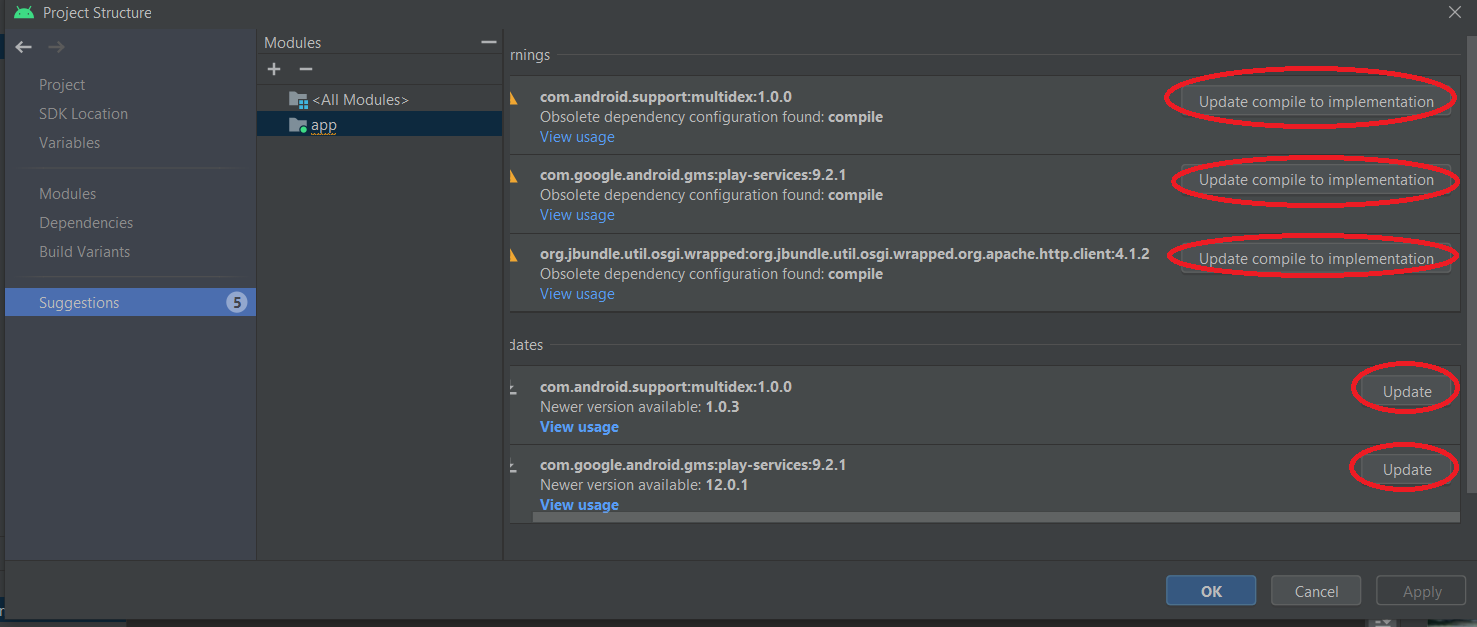This screenshot has height=627, width=1477.
Task: Update multidex compile to implementation
Action: pos(1315,101)
